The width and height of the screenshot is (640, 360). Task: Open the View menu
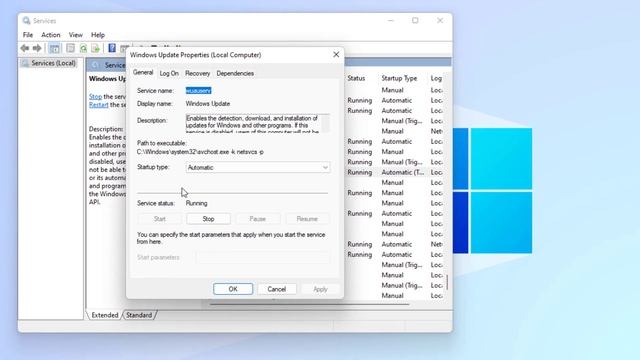(76, 35)
